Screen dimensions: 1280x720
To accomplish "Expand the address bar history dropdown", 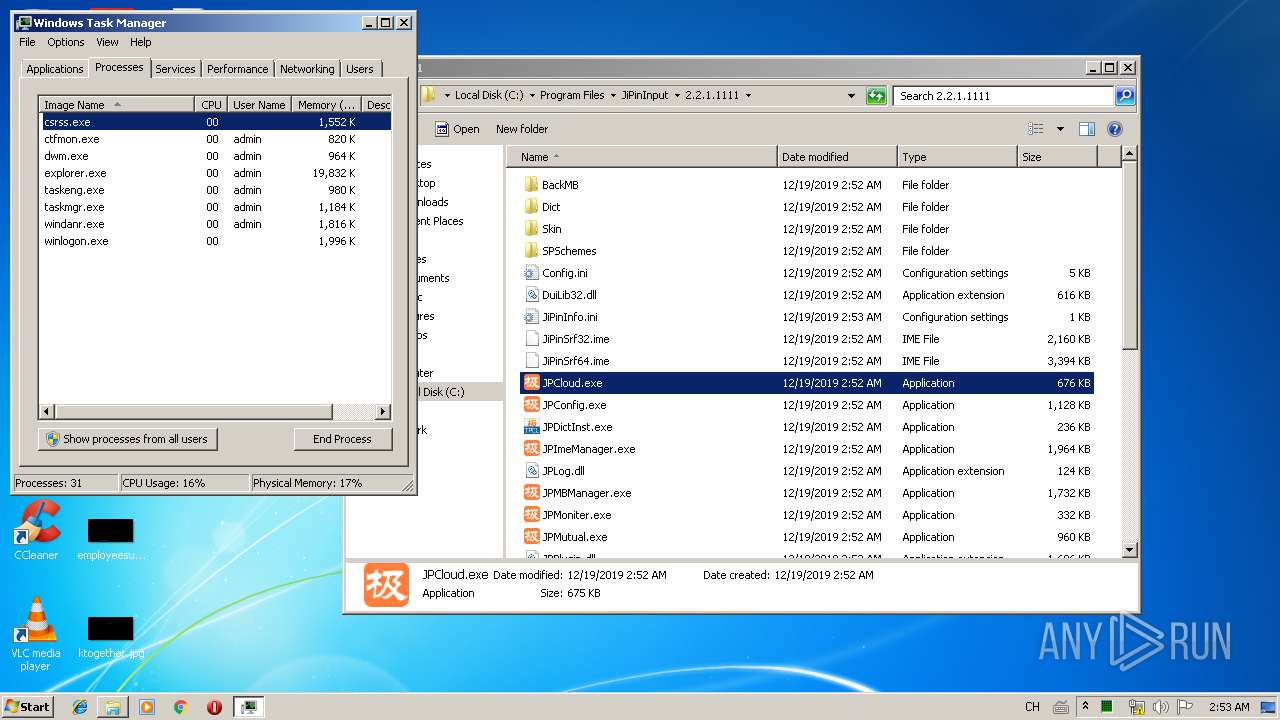I will coord(851,96).
